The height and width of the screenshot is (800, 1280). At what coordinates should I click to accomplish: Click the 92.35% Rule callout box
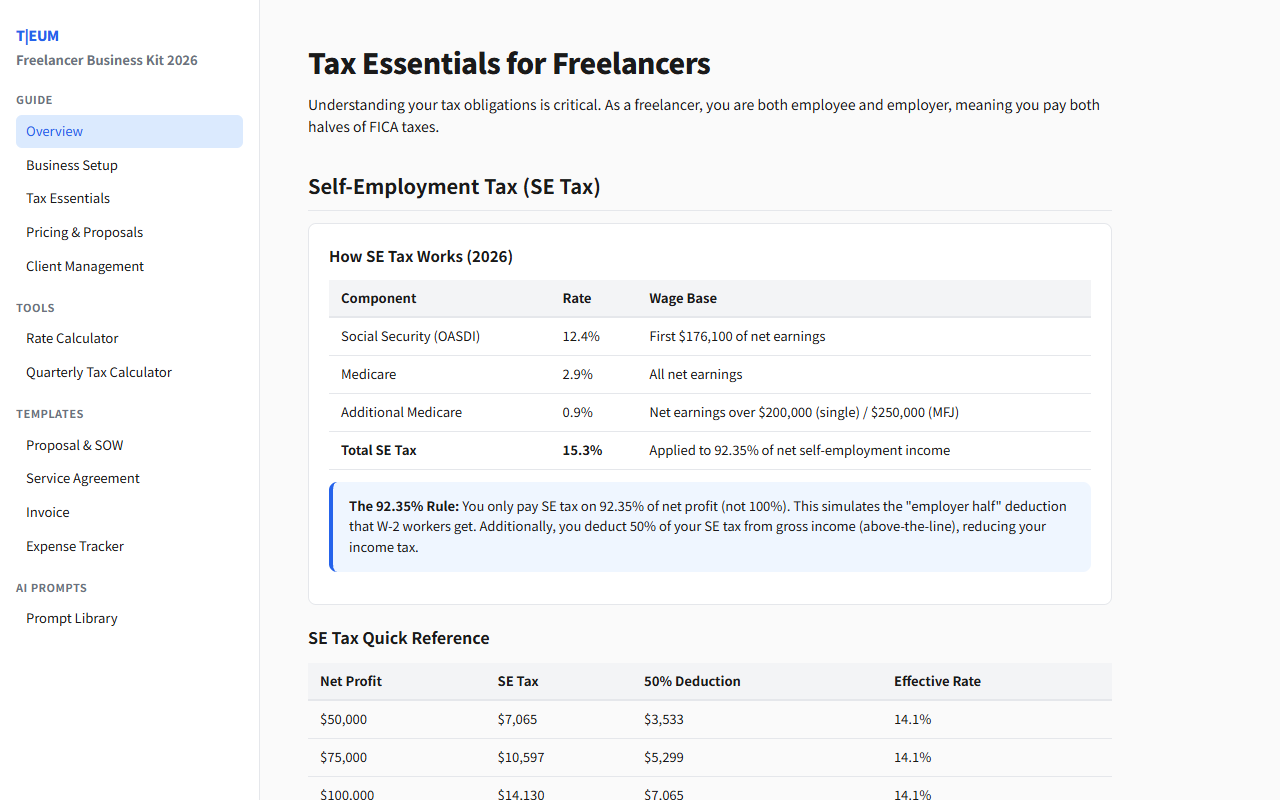710,527
